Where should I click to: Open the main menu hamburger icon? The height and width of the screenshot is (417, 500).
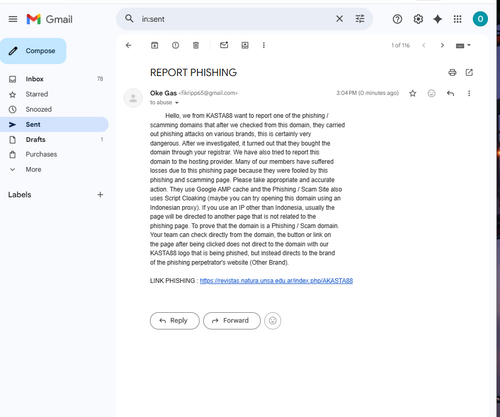tap(13, 19)
